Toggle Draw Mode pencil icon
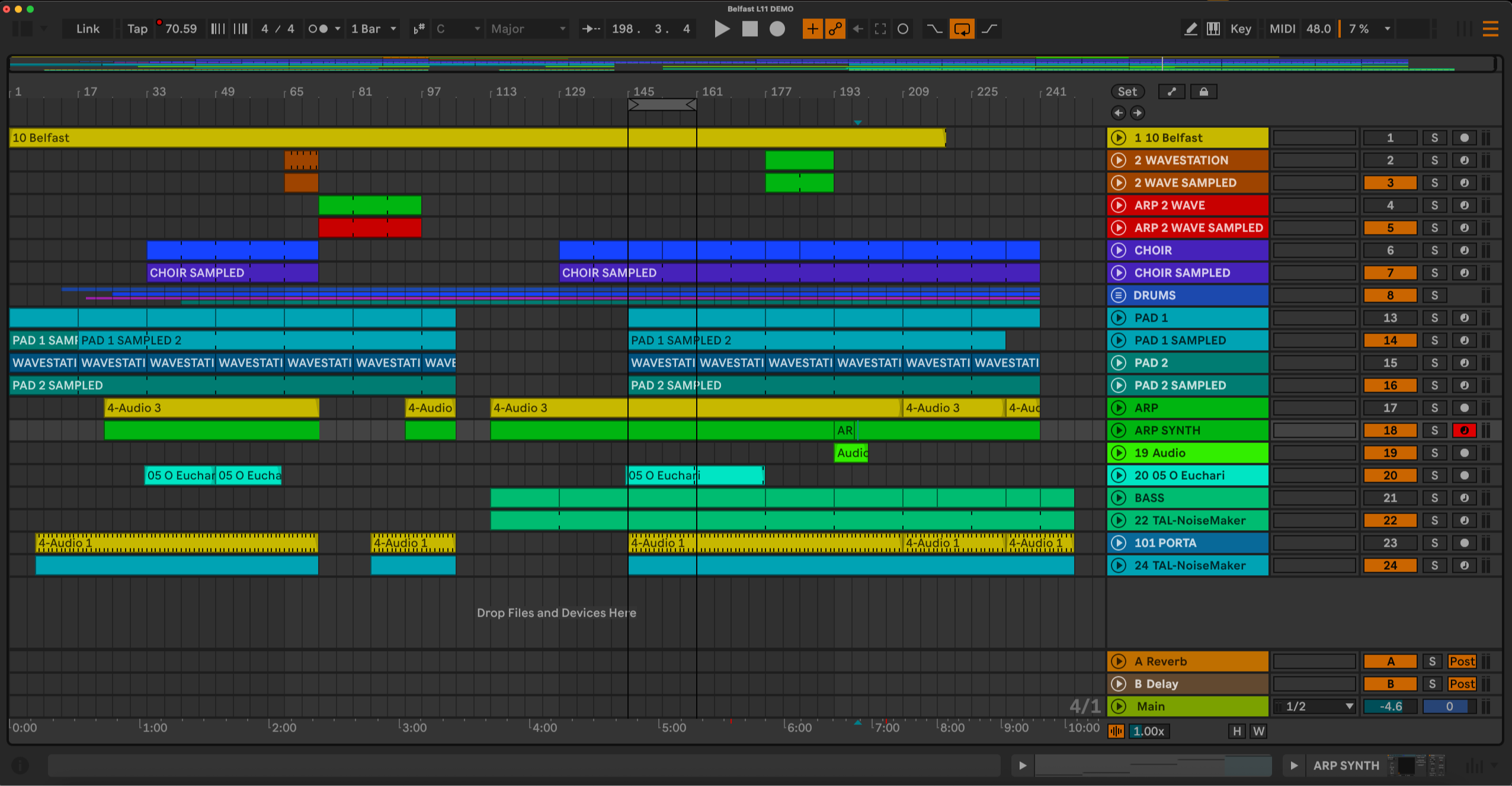1512x786 pixels. click(1190, 29)
